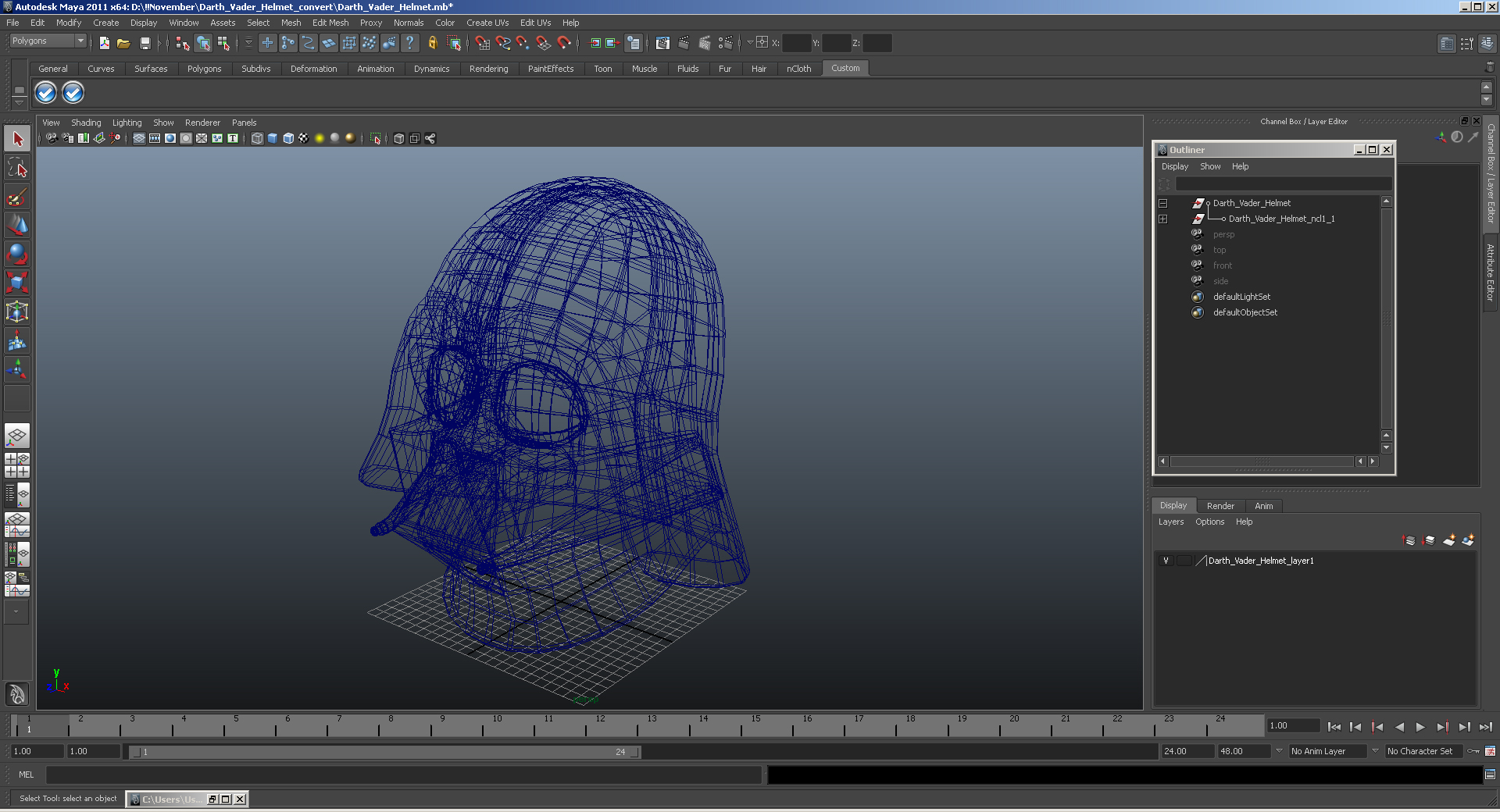This screenshot has width=1500, height=812.
Task: Click move layer up icon
Action: 1409,540
